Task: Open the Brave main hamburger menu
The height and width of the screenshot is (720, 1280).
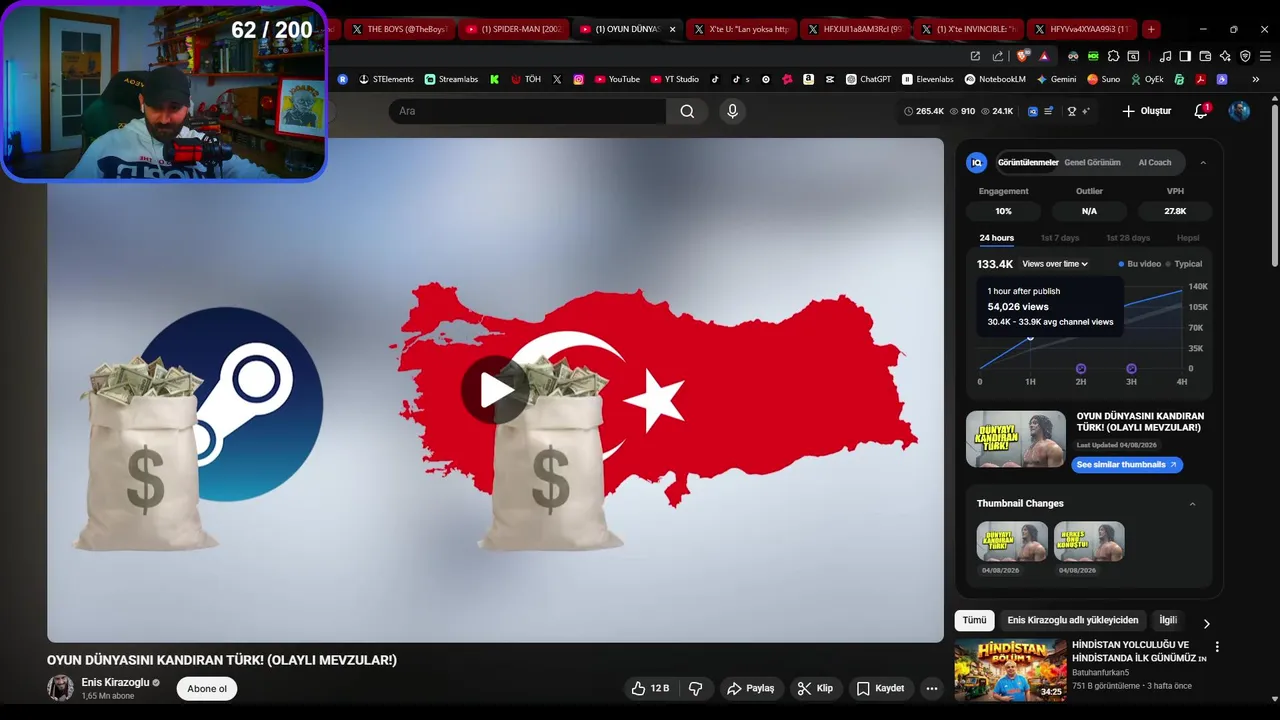Action: [1265, 56]
